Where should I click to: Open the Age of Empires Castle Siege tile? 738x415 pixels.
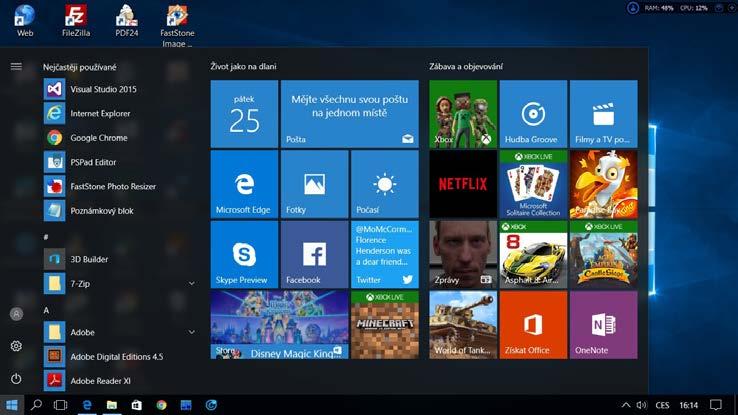tap(604, 255)
